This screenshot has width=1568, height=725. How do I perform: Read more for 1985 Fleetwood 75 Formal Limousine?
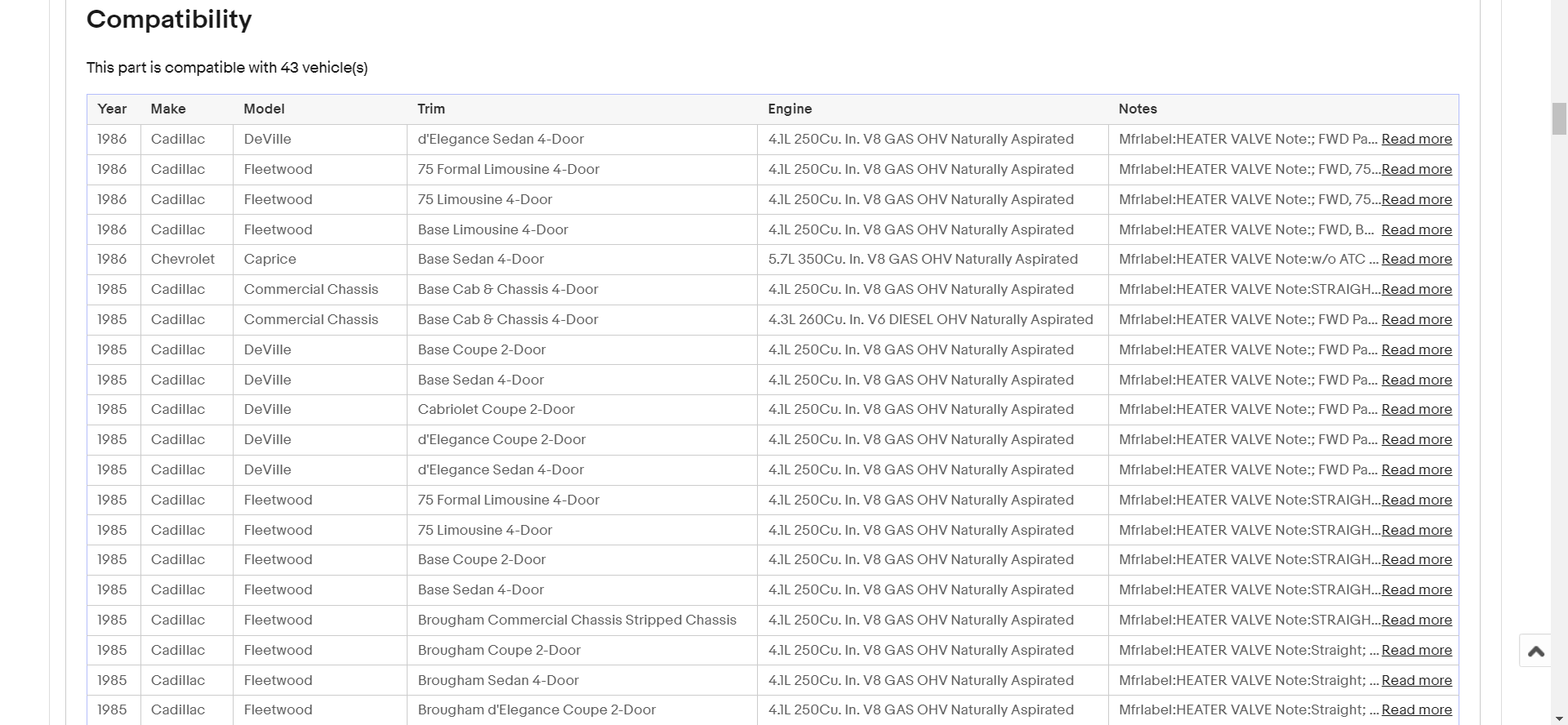click(1417, 500)
